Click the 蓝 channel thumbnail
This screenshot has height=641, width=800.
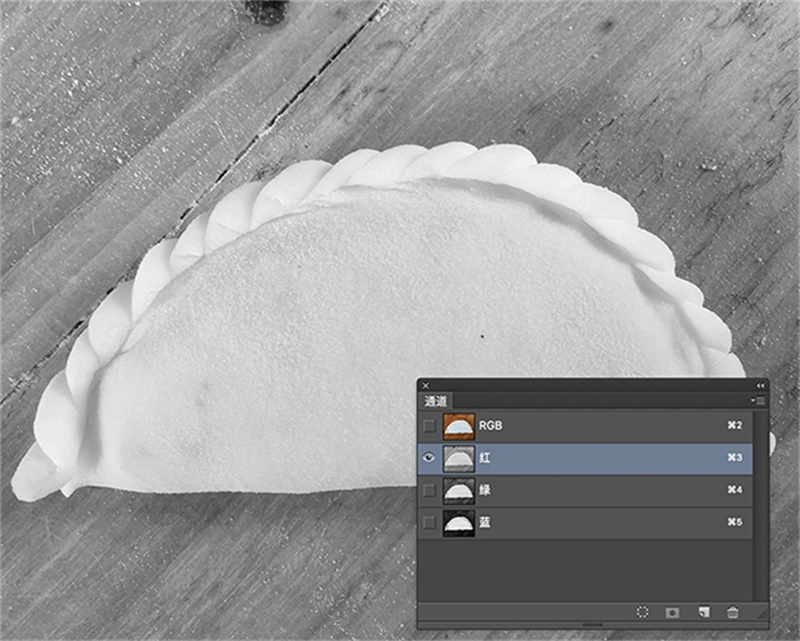tap(458, 523)
